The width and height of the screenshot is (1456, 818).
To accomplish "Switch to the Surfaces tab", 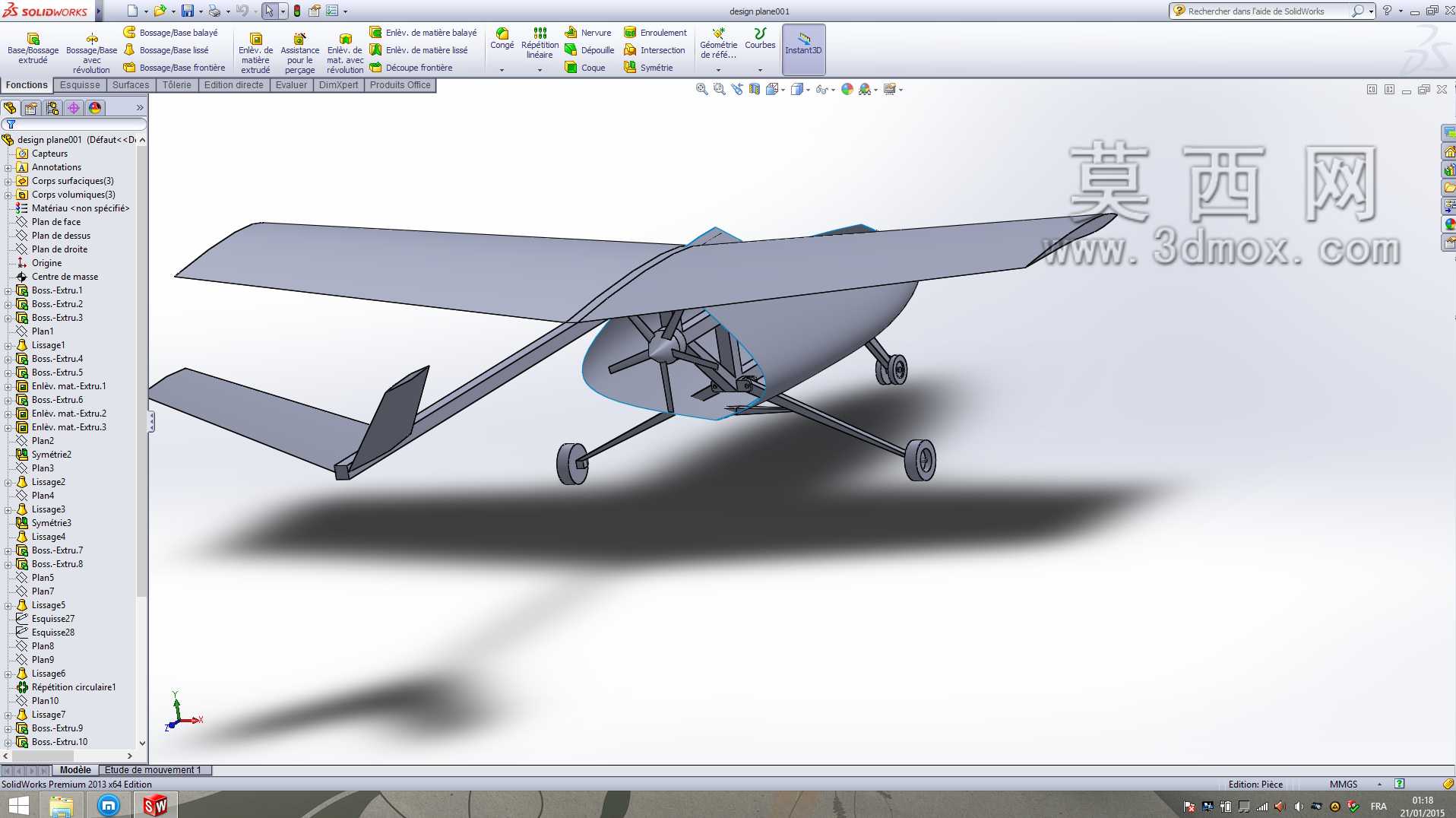I will [x=131, y=85].
